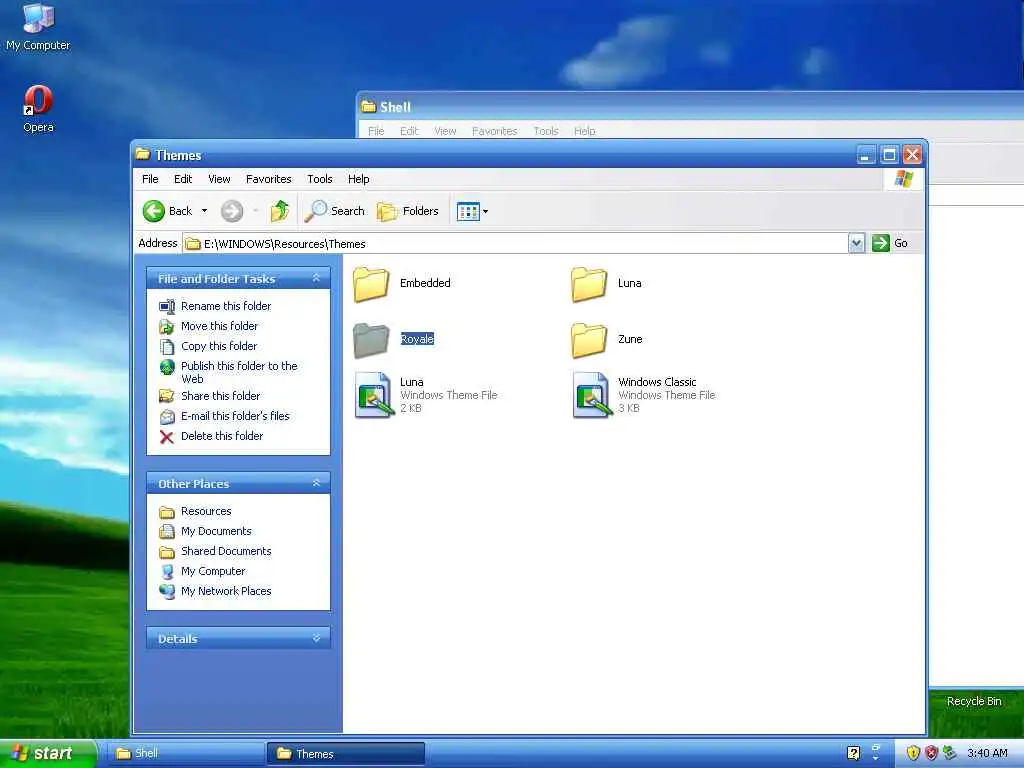Click E-mail this folder's files link
Viewport: 1024px width, 768px height.
pos(235,416)
